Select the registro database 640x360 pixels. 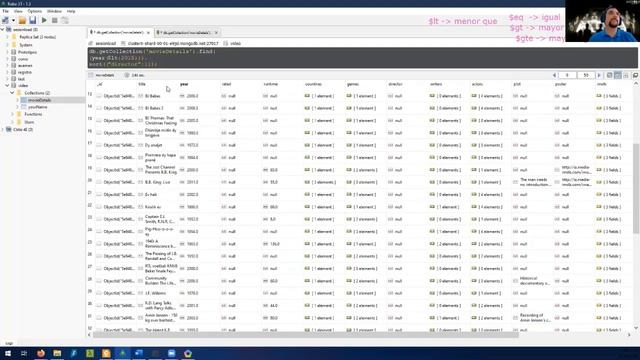(24, 72)
